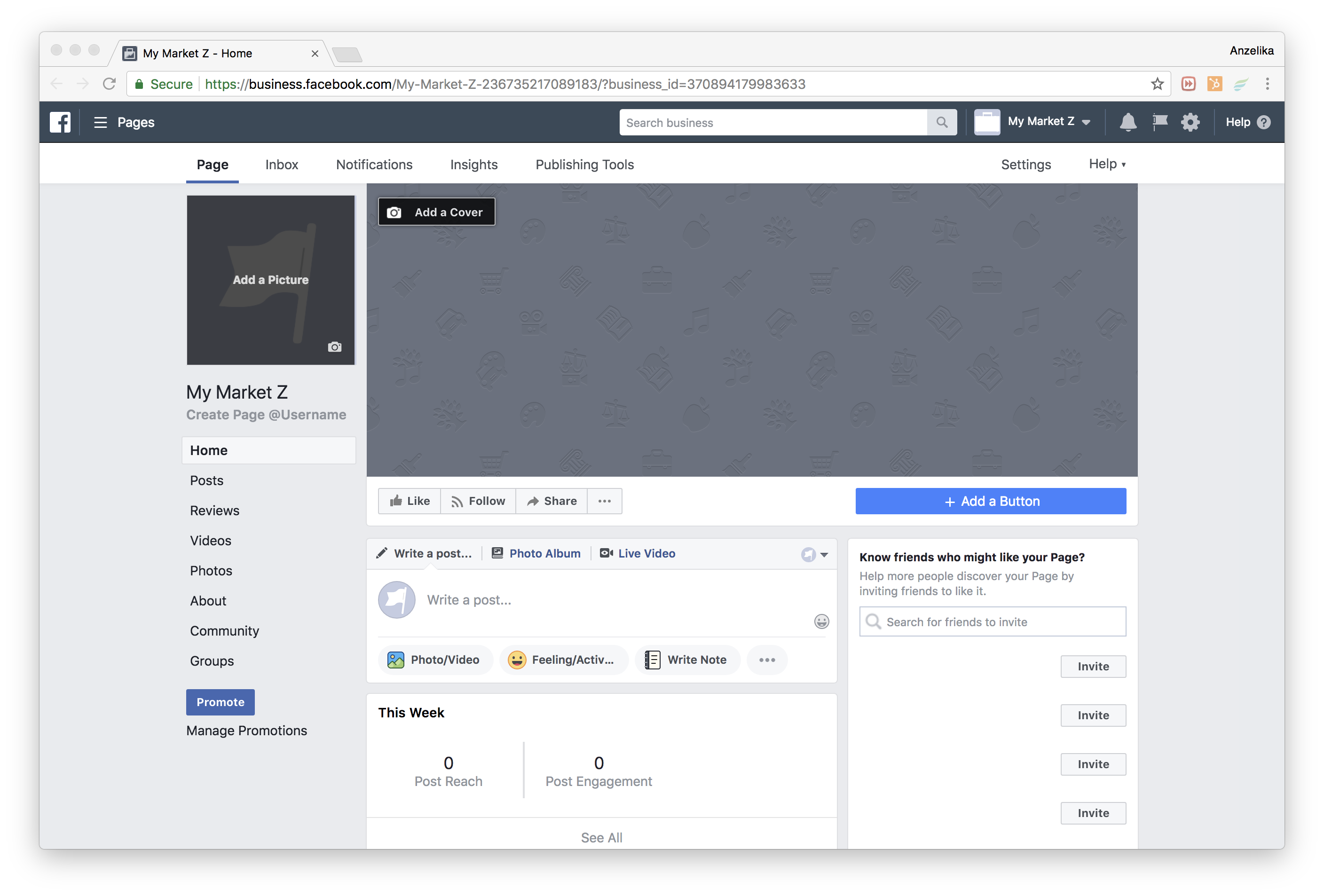Expand the Help dropdown in page tabs
1324x896 pixels.
pos(1107,164)
